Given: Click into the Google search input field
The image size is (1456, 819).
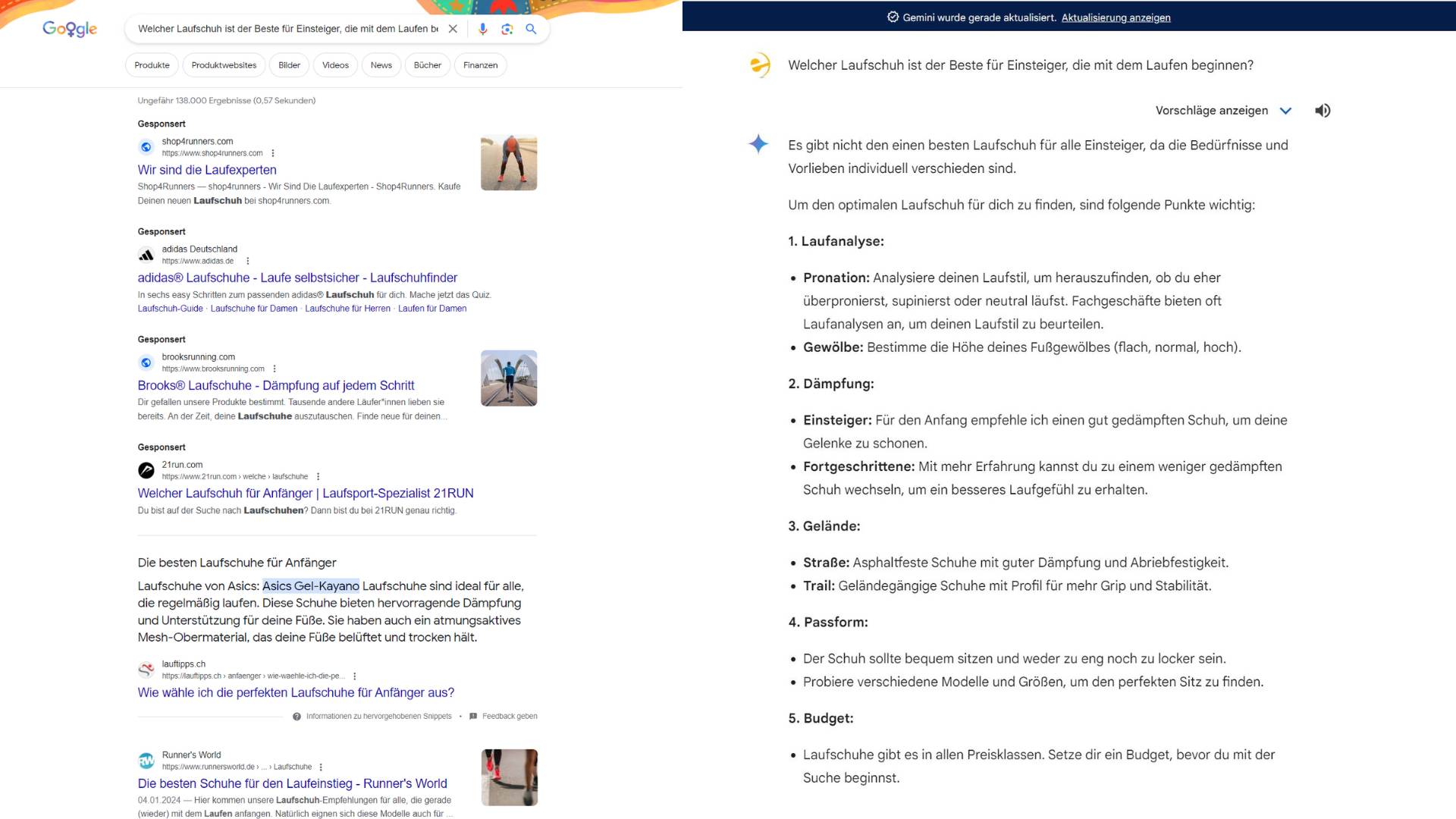Looking at the screenshot, I should 288,29.
